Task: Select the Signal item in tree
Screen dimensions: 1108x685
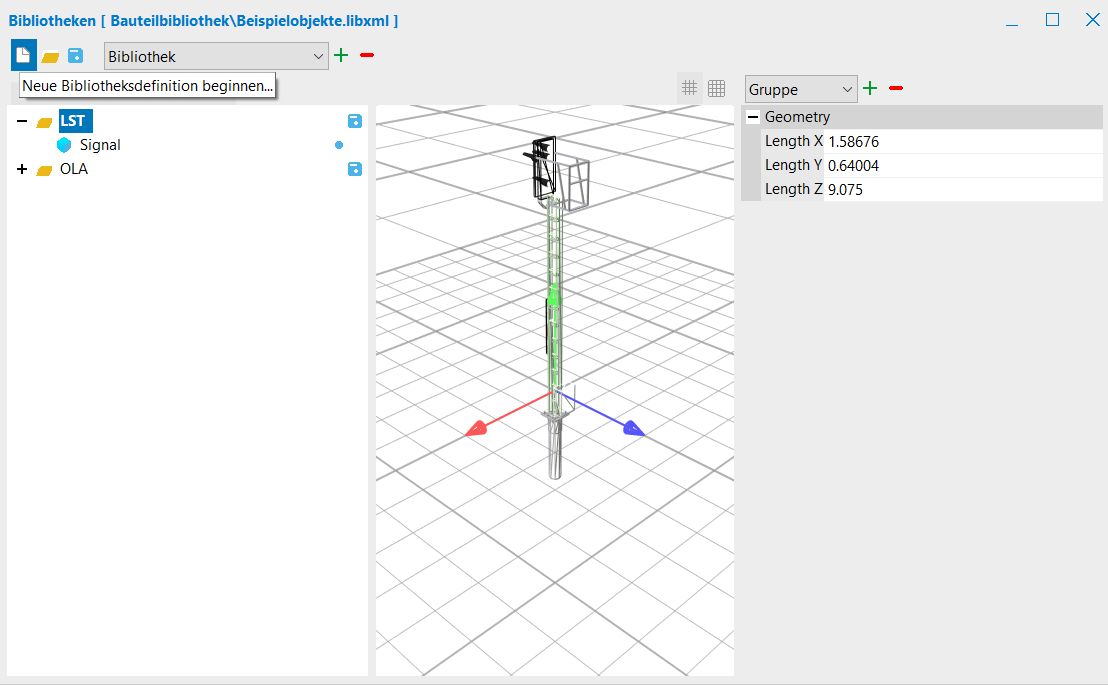Action: coord(100,145)
